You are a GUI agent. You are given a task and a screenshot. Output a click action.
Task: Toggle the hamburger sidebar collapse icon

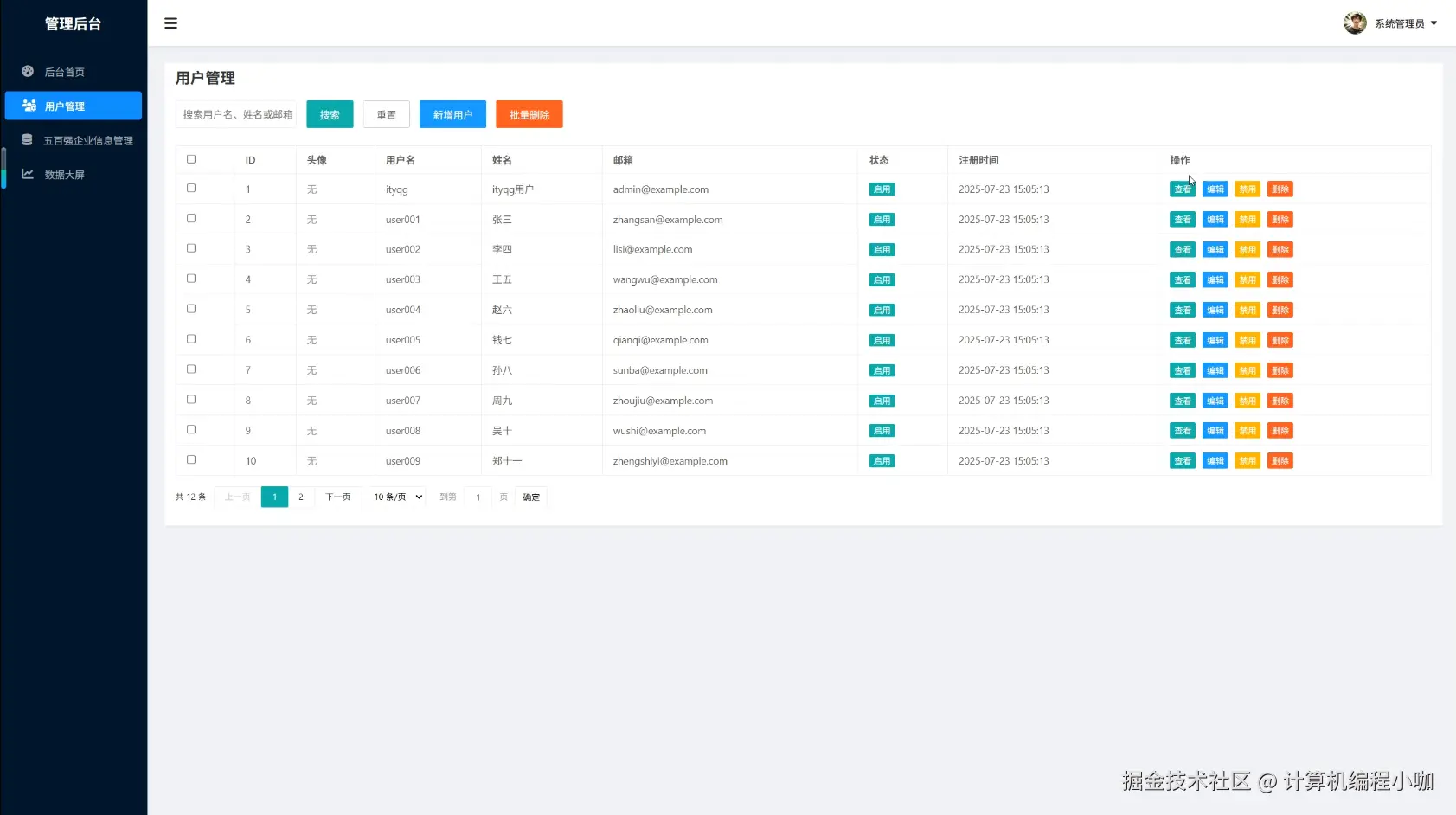point(170,23)
